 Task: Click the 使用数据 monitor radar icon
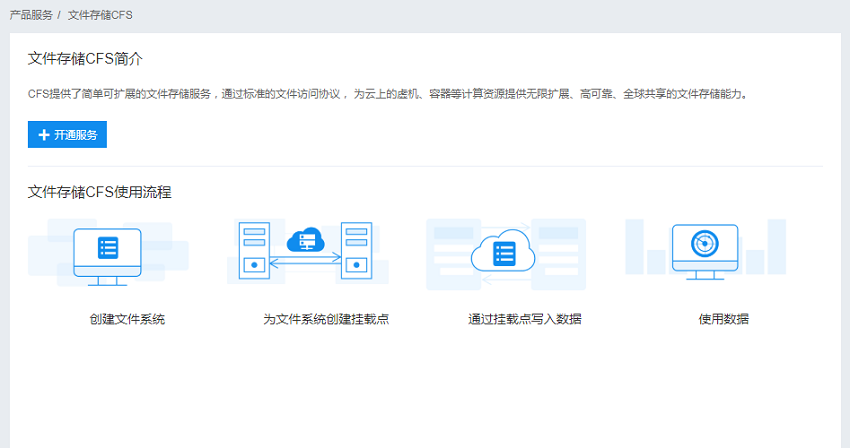pyautogui.click(x=705, y=252)
